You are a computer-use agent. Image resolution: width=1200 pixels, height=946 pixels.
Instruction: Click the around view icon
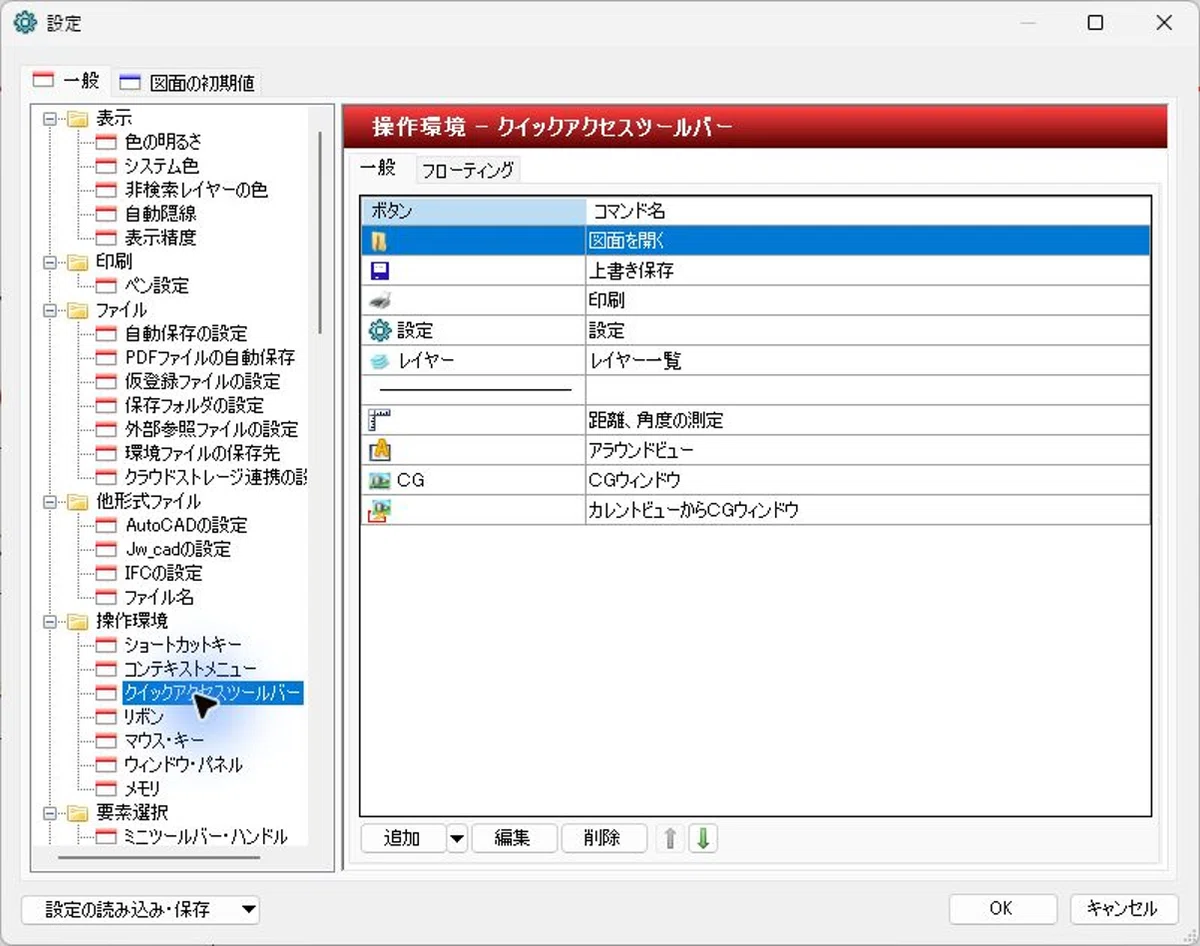click(x=380, y=450)
